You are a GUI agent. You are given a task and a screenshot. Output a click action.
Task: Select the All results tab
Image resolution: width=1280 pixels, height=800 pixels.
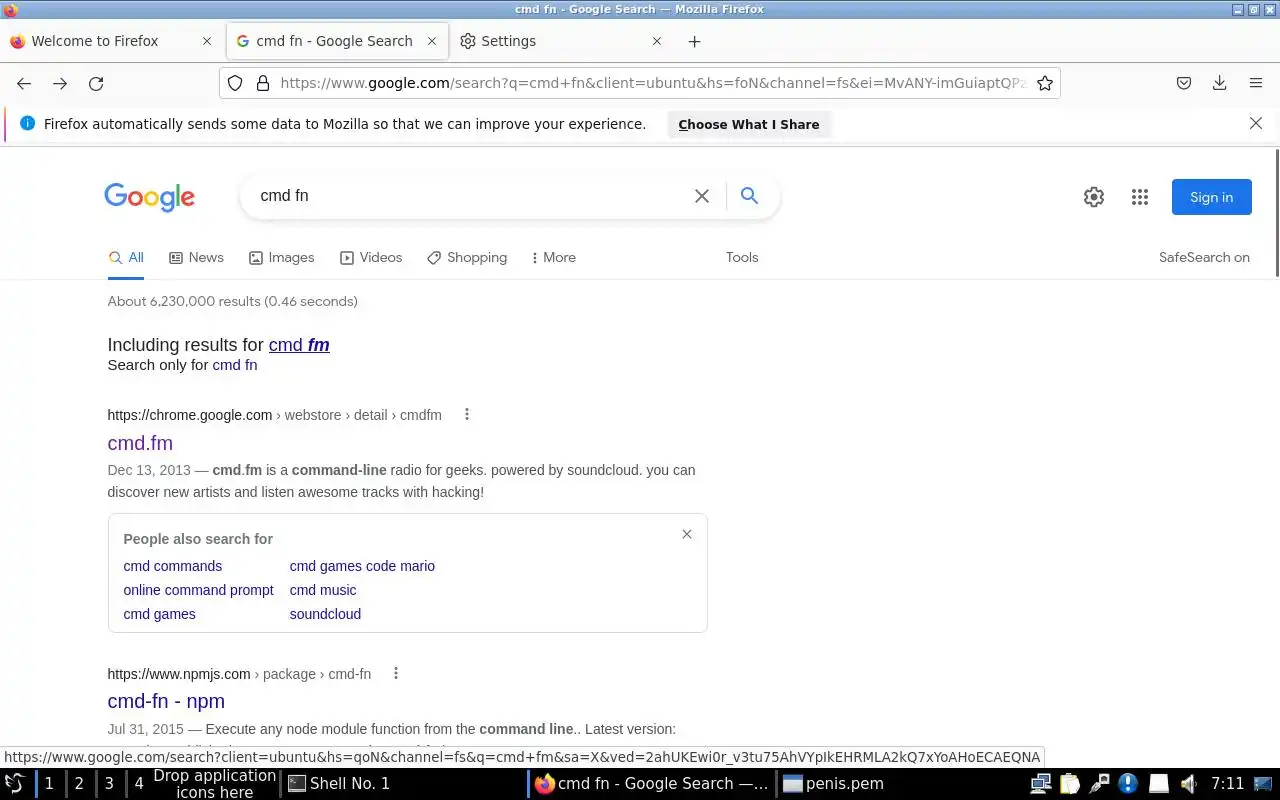pos(126,257)
